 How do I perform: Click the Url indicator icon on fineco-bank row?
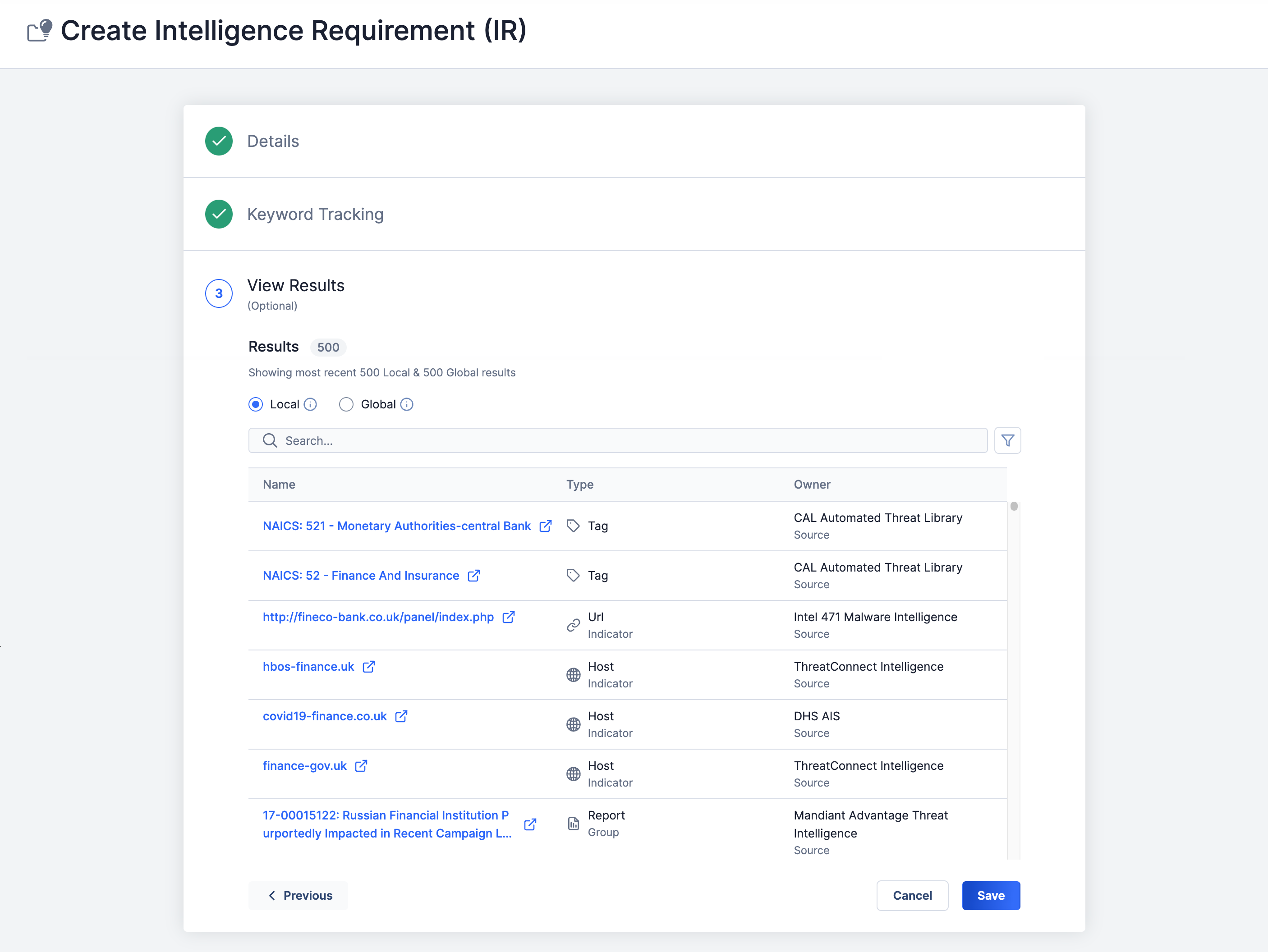coord(573,625)
